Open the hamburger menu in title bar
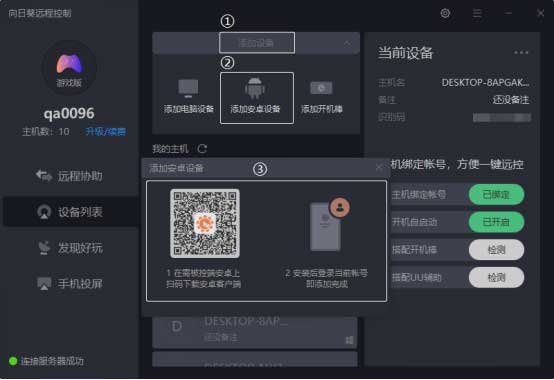 point(477,13)
